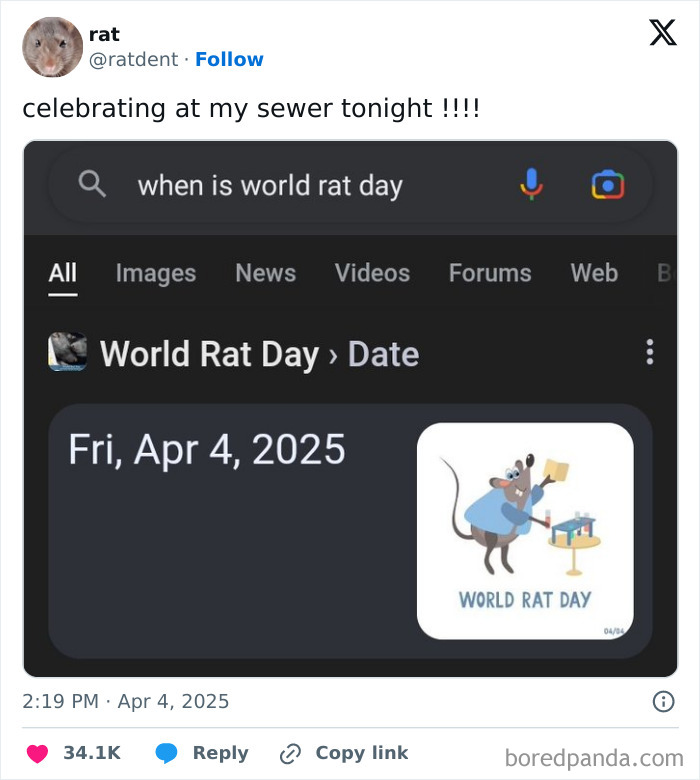Switch to the News tab

point(266,273)
